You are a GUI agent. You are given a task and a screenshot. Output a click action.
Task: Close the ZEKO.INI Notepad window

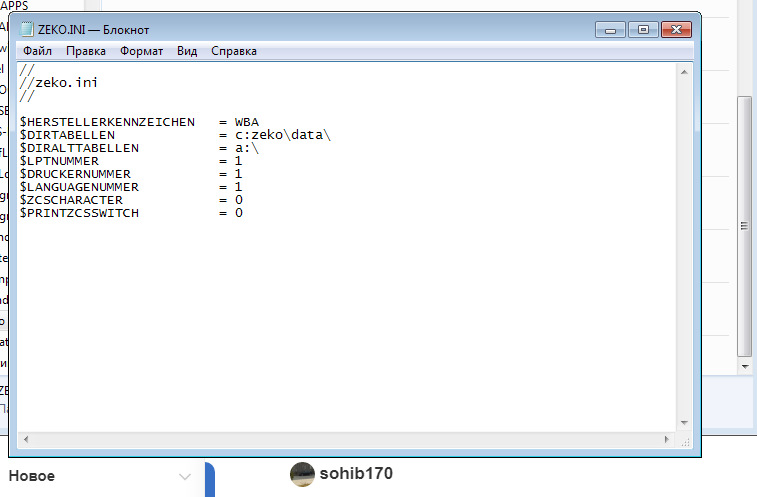(x=678, y=29)
